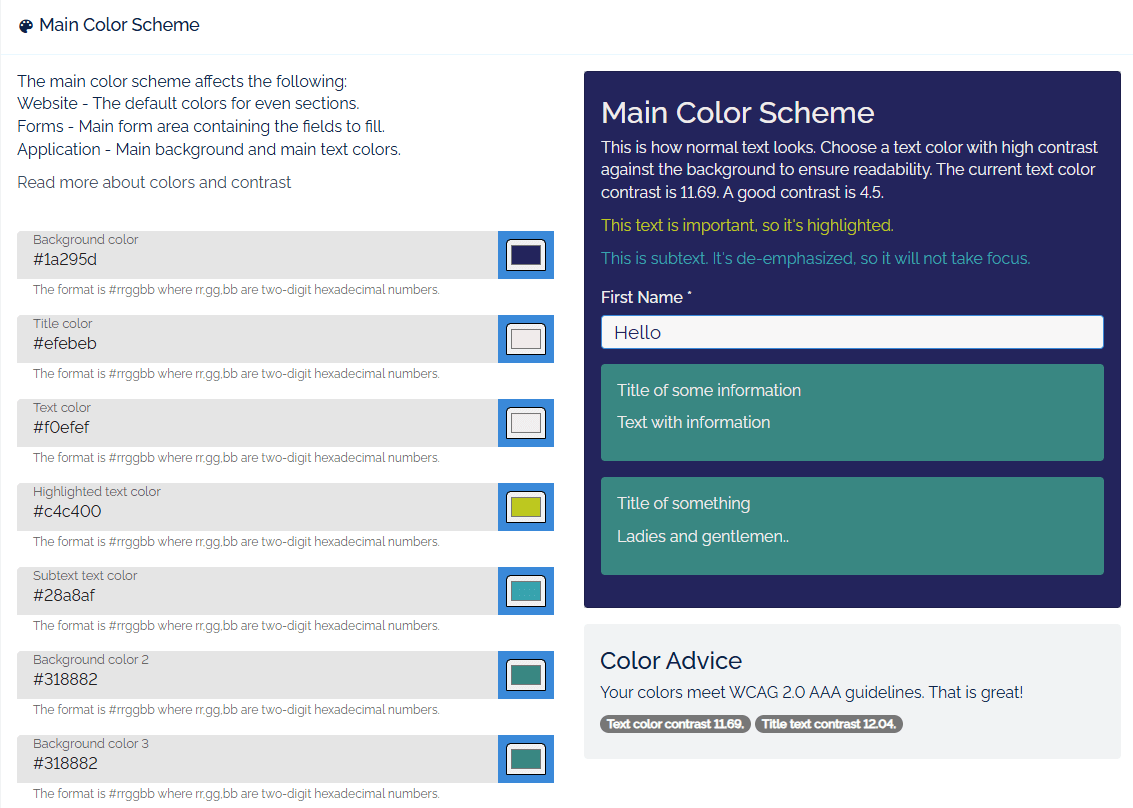The width and height of the screenshot is (1133, 808).
Task: Open the Background color swatch picker
Action: (x=525, y=255)
